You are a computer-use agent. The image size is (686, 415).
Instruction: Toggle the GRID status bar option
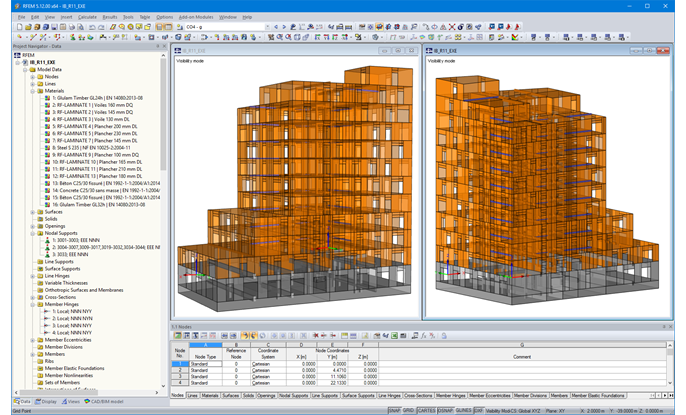[408, 411]
